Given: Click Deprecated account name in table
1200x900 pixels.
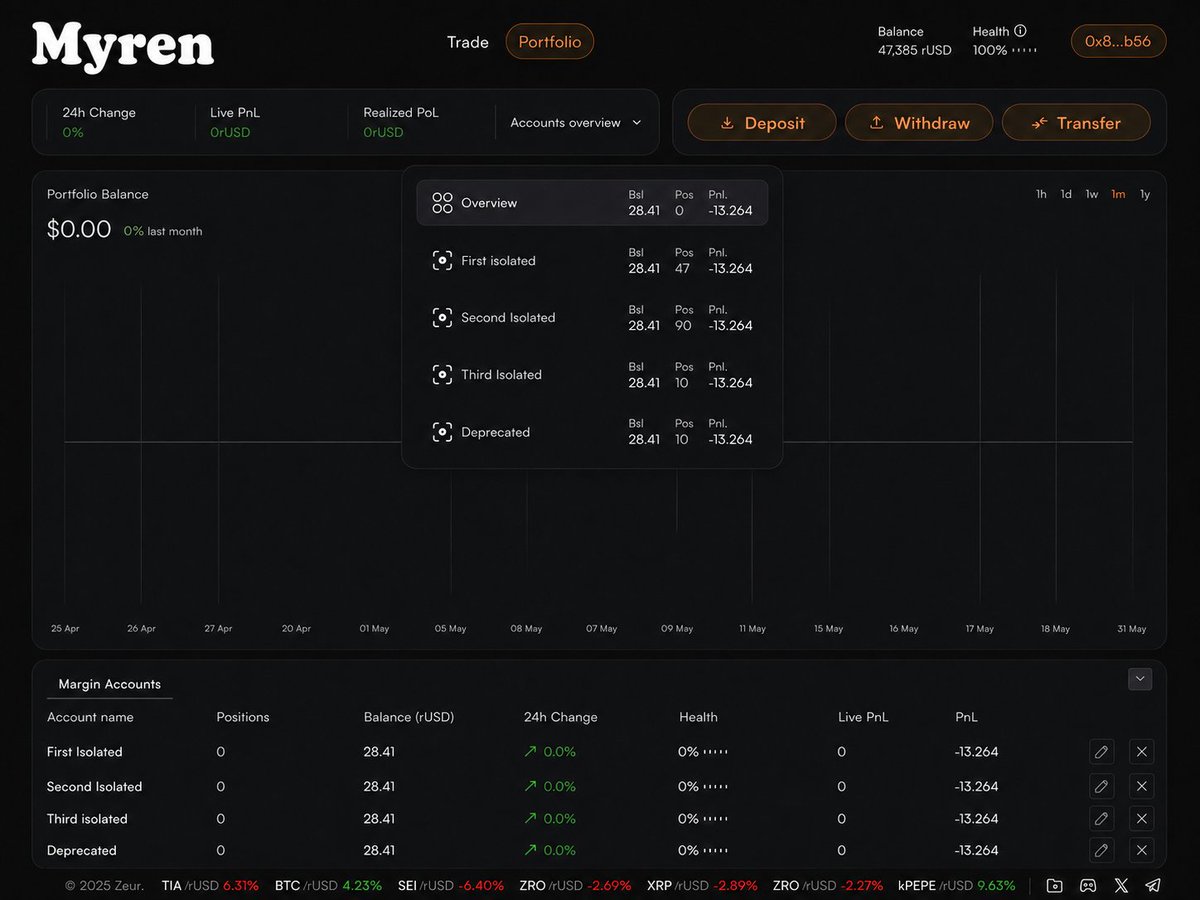Looking at the screenshot, I should (x=82, y=850).
